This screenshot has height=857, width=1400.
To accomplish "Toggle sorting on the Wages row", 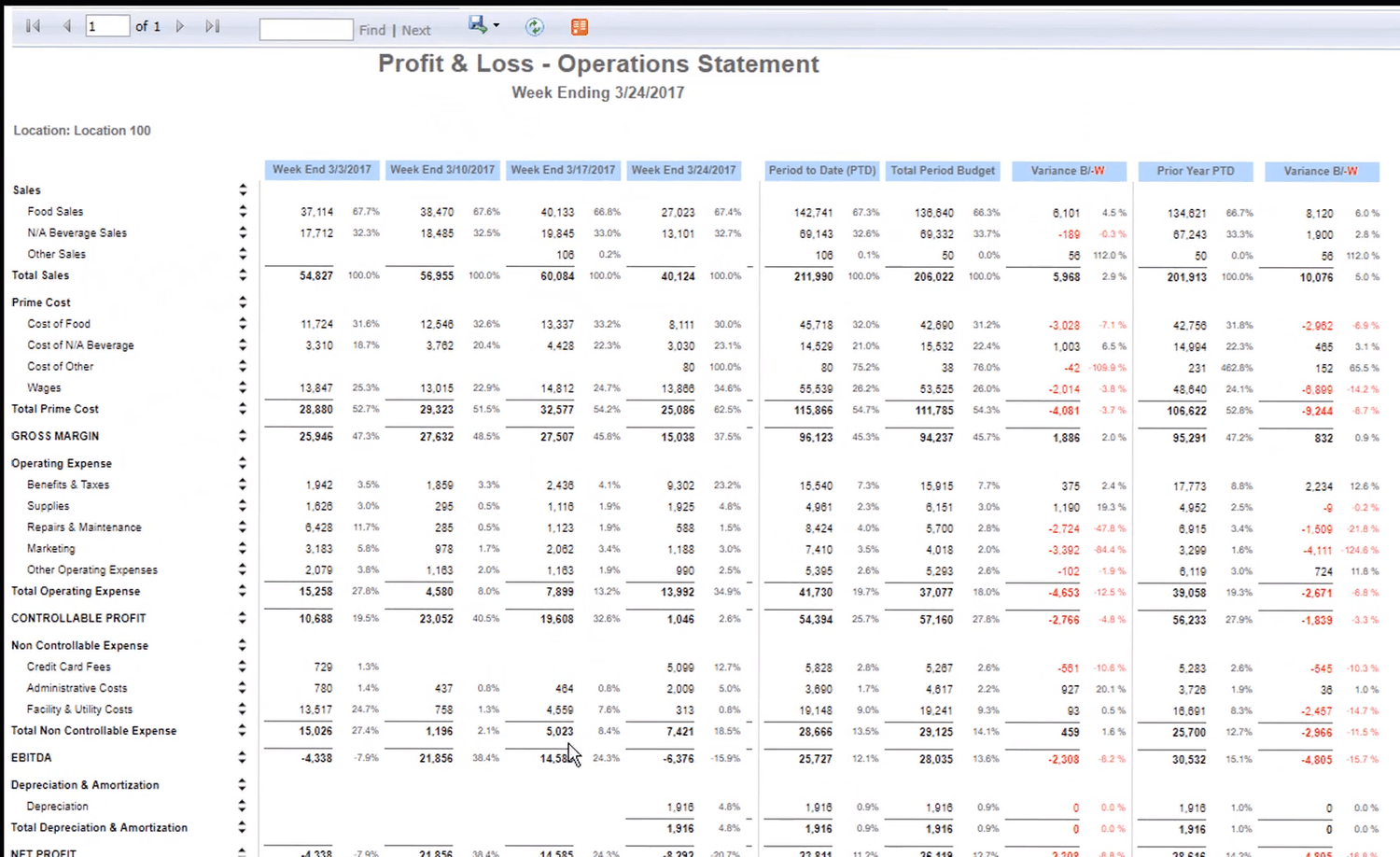I will pyautogui.click(x=242, y=387).
